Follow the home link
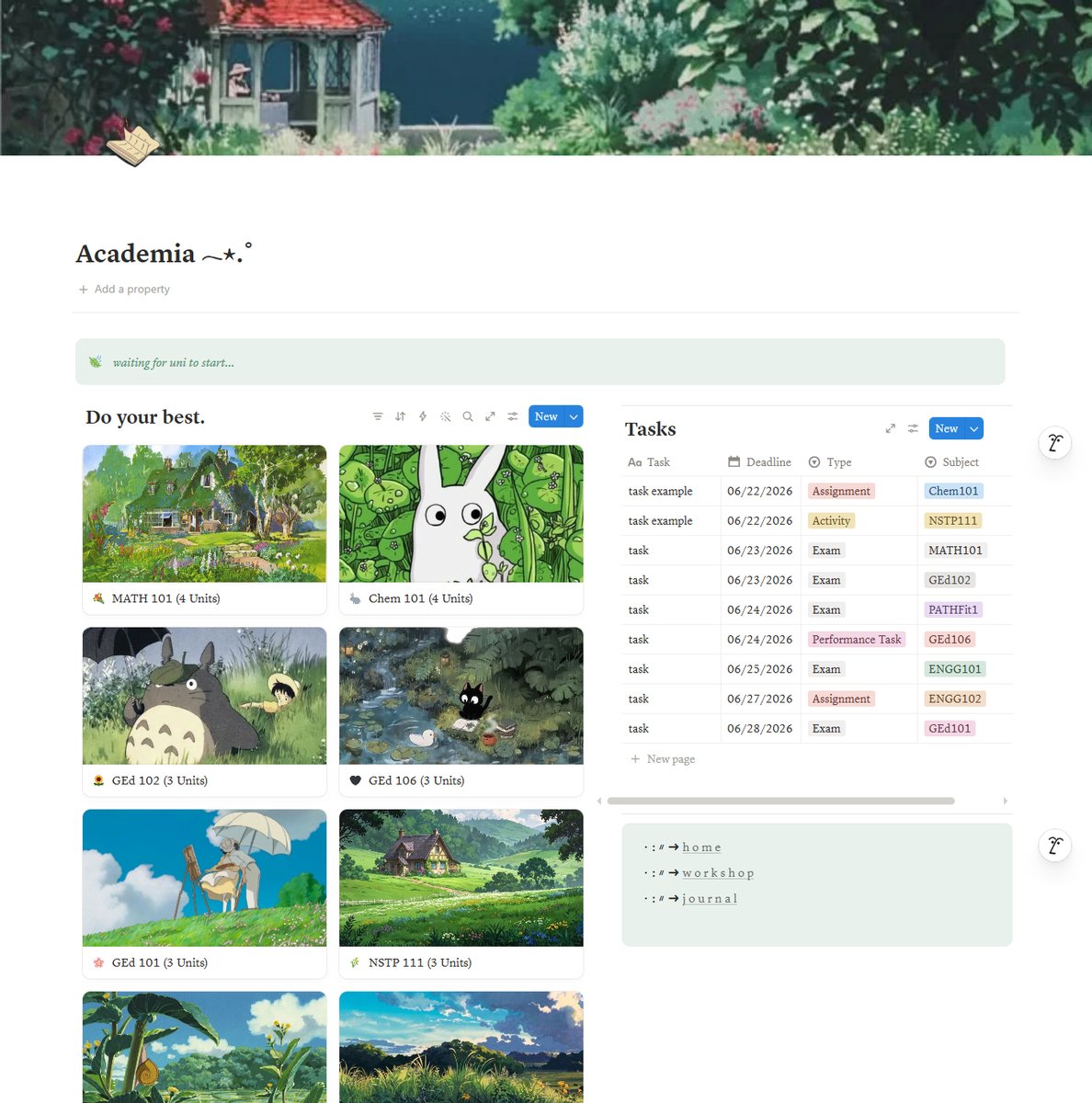Screen dimensions: 1092x1103 (701, 847)
